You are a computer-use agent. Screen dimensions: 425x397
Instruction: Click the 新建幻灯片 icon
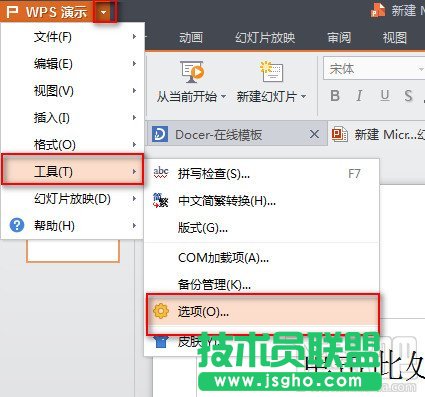(272, 71)
